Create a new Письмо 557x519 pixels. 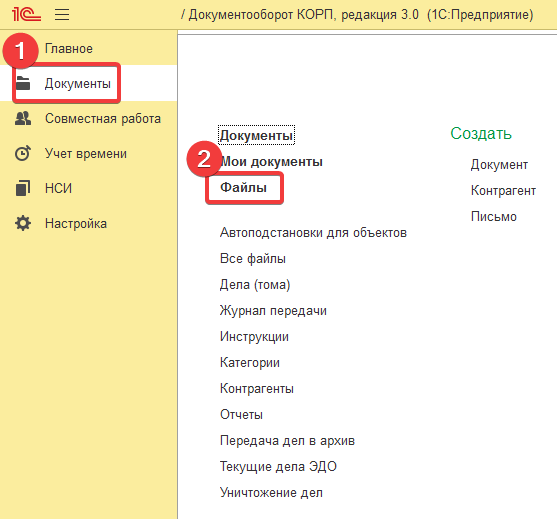pyautogui.click(x=494, y=216)
